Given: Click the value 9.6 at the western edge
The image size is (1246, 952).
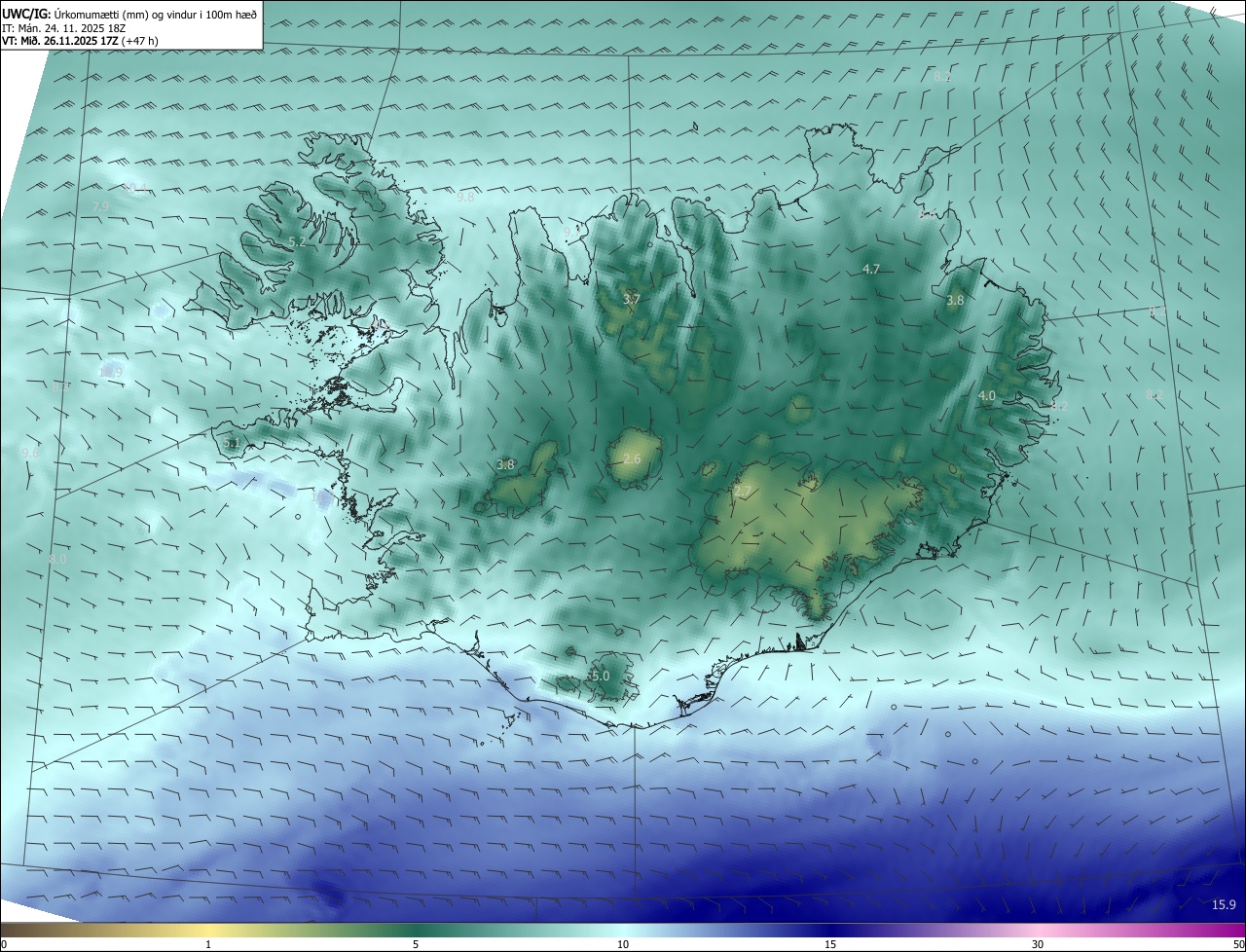Looking at the screenshot, I should click(x=30, y=453).
